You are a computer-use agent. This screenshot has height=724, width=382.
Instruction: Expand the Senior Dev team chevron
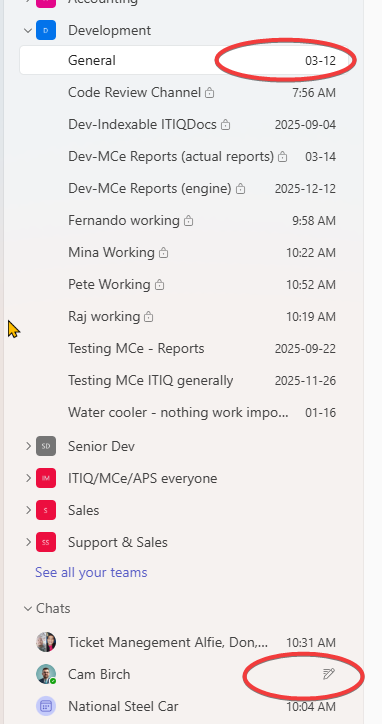tap(28, 446)
